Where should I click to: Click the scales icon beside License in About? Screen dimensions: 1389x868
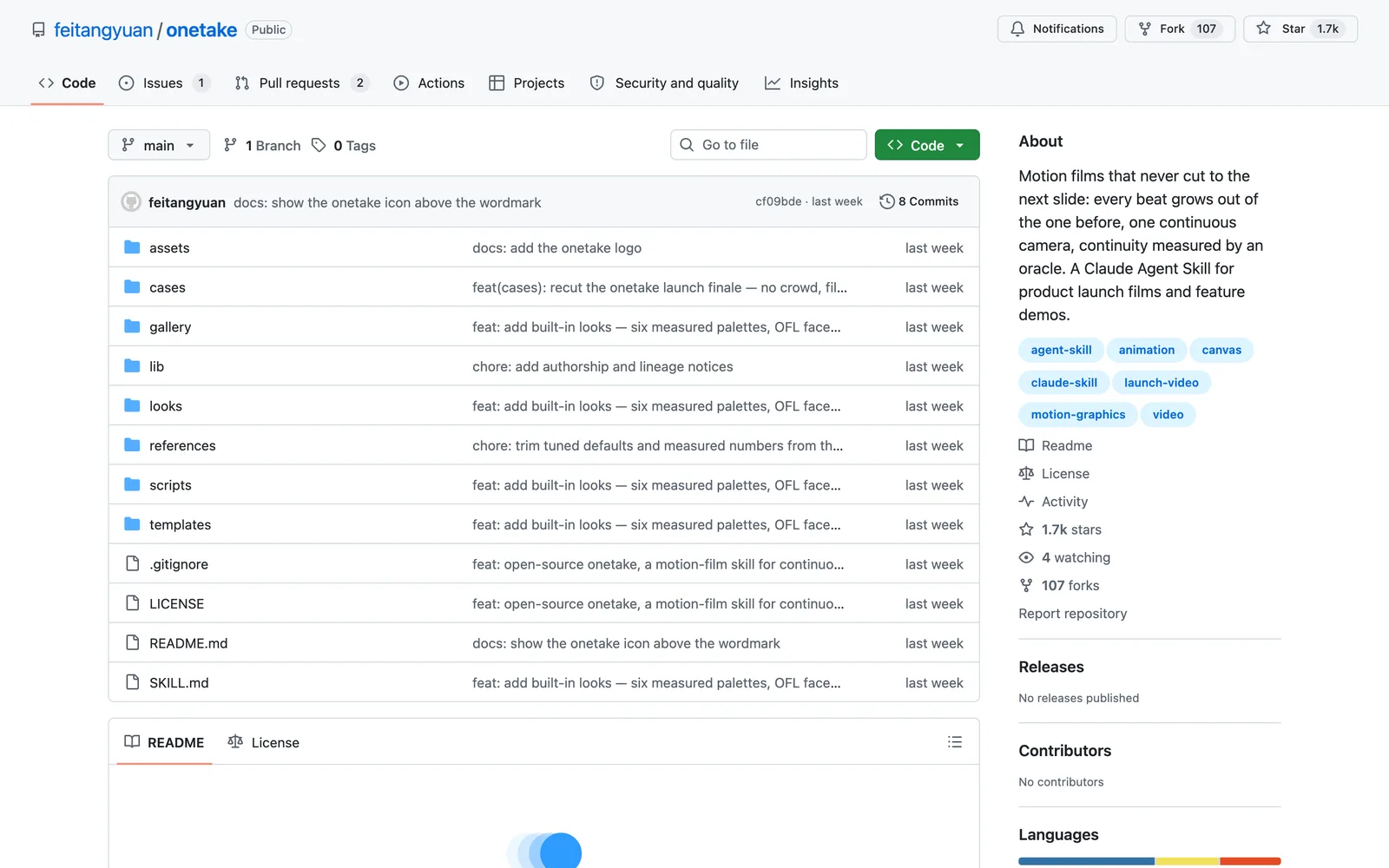[1026, 473]
